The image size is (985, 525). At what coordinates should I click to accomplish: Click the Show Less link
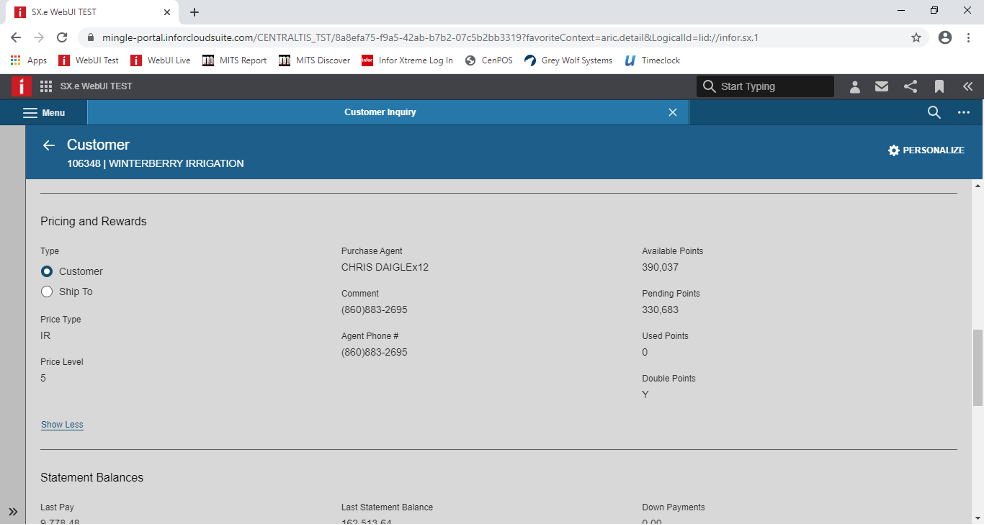(62, 425)
